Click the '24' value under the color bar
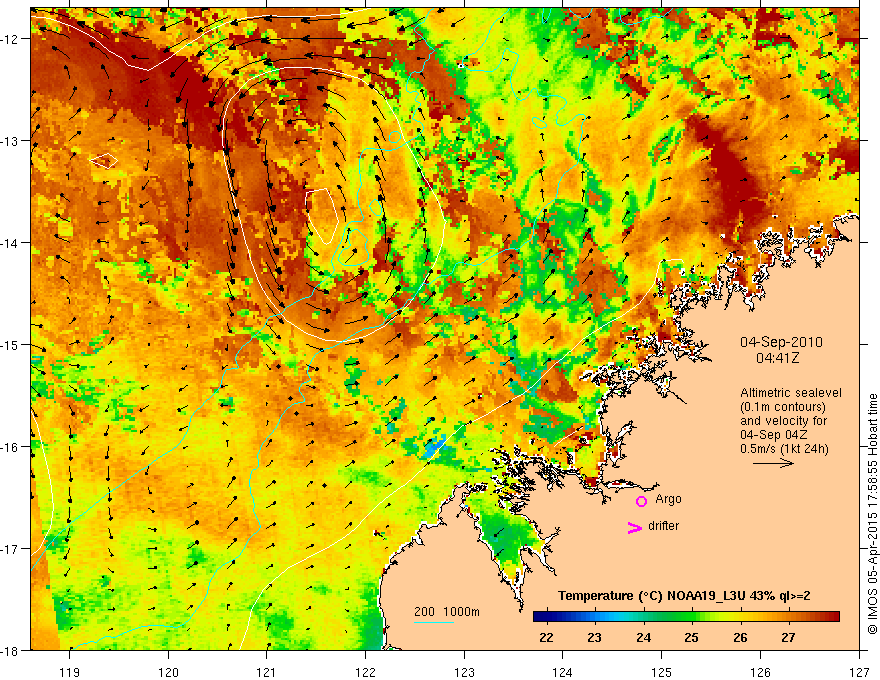The width and height of the screenshot is (880, 680). point(644,637)
